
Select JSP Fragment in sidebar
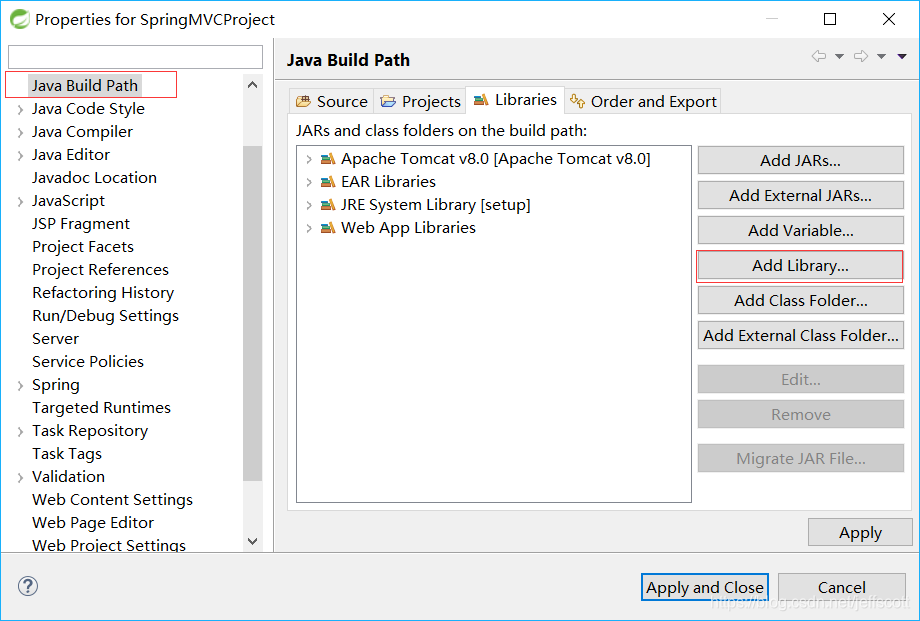click(80, 224)
